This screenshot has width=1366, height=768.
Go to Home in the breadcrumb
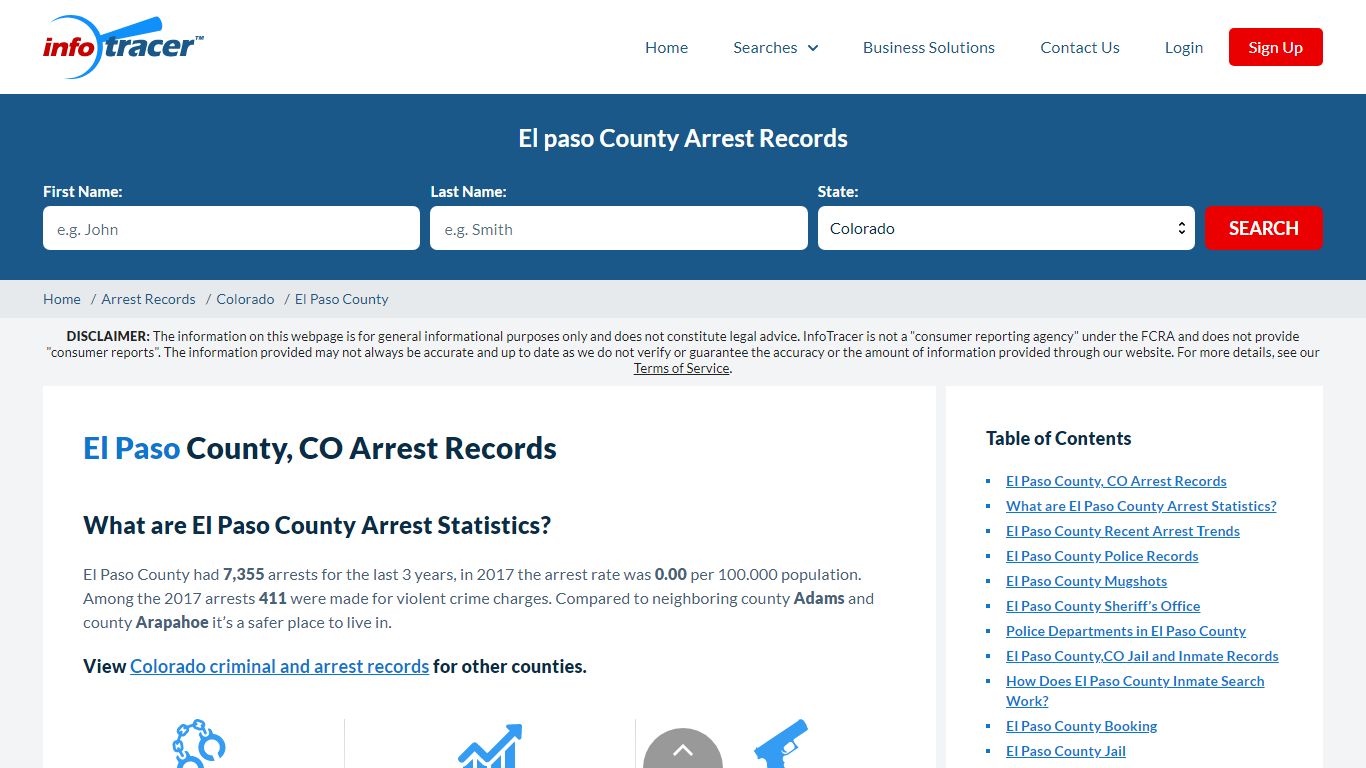point(62,299)
